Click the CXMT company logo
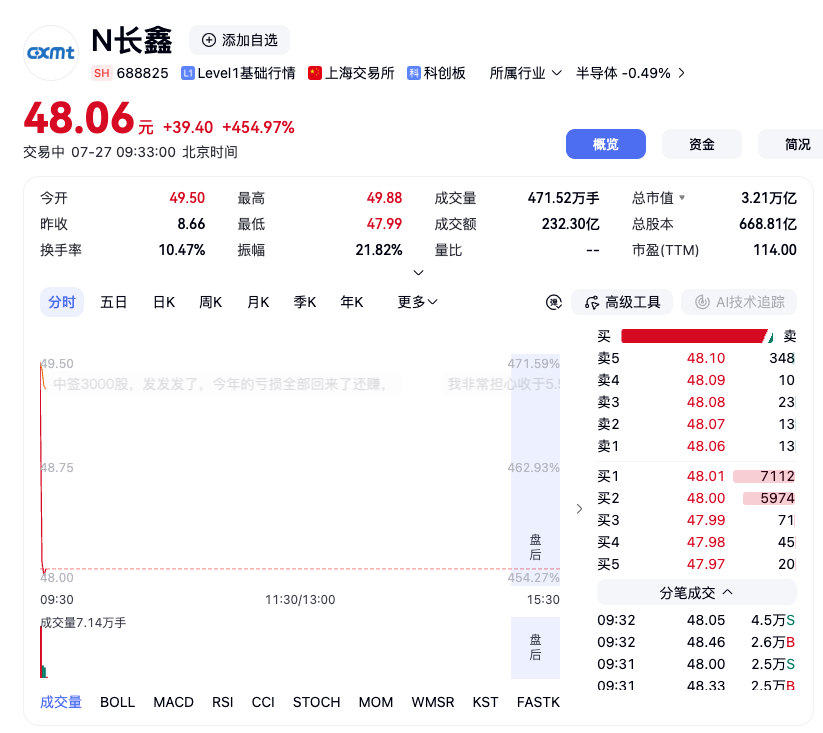Viewport: 823px width, 733px height. (51, 52)
